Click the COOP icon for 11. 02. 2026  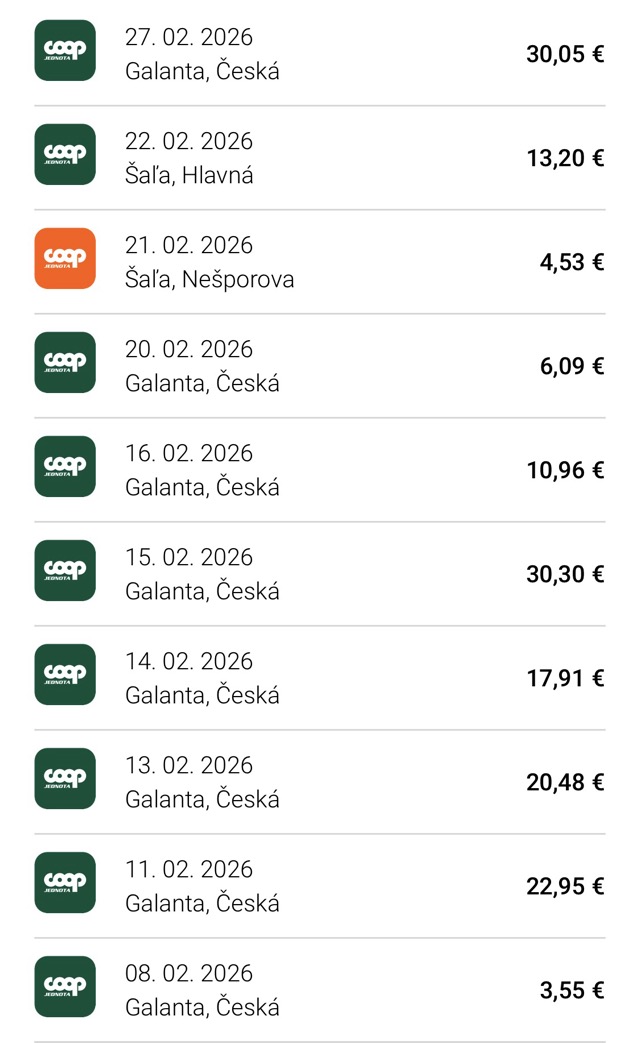click(x=65, y=883)
